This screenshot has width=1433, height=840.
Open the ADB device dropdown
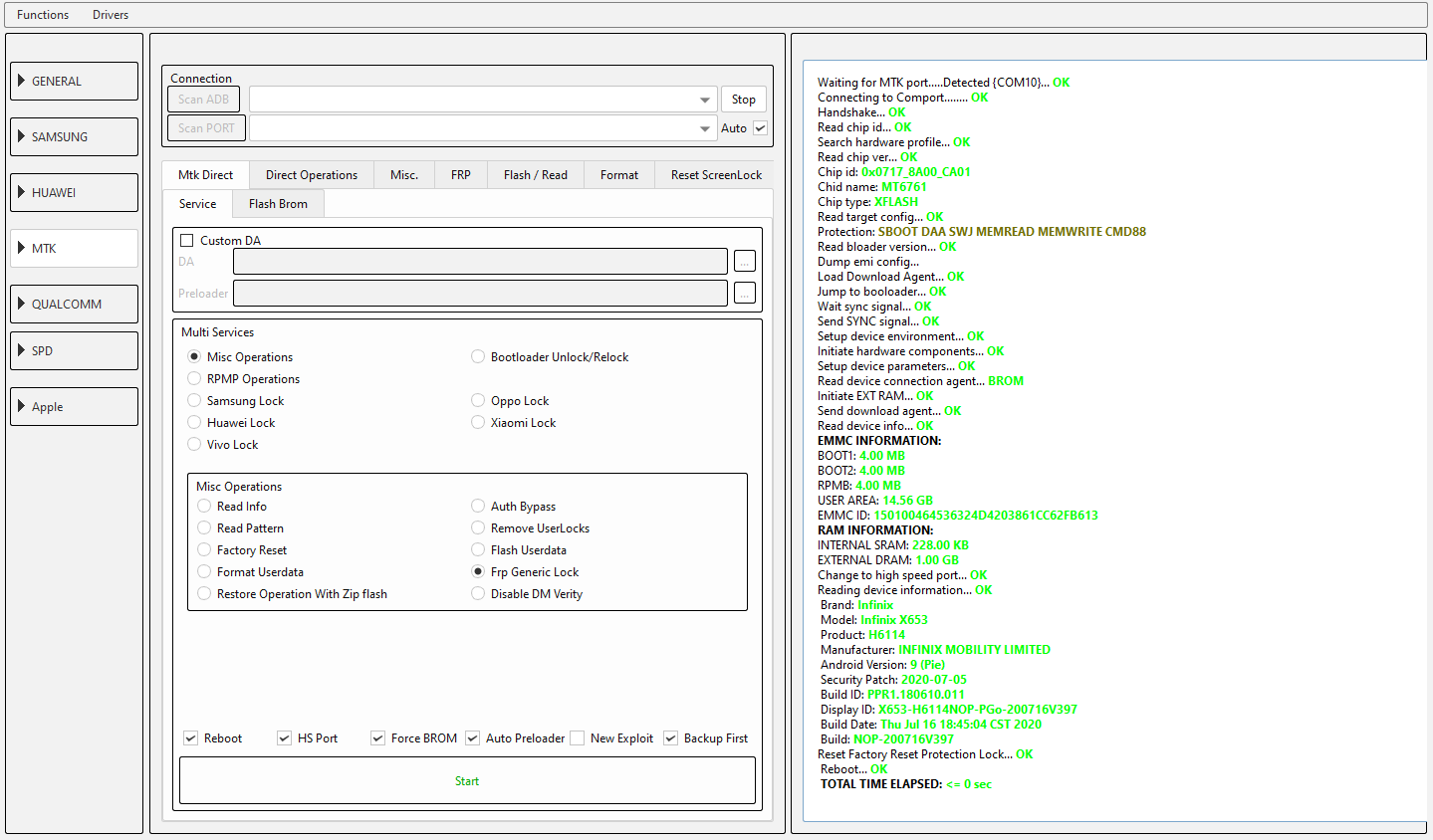[x=483, y=100]
